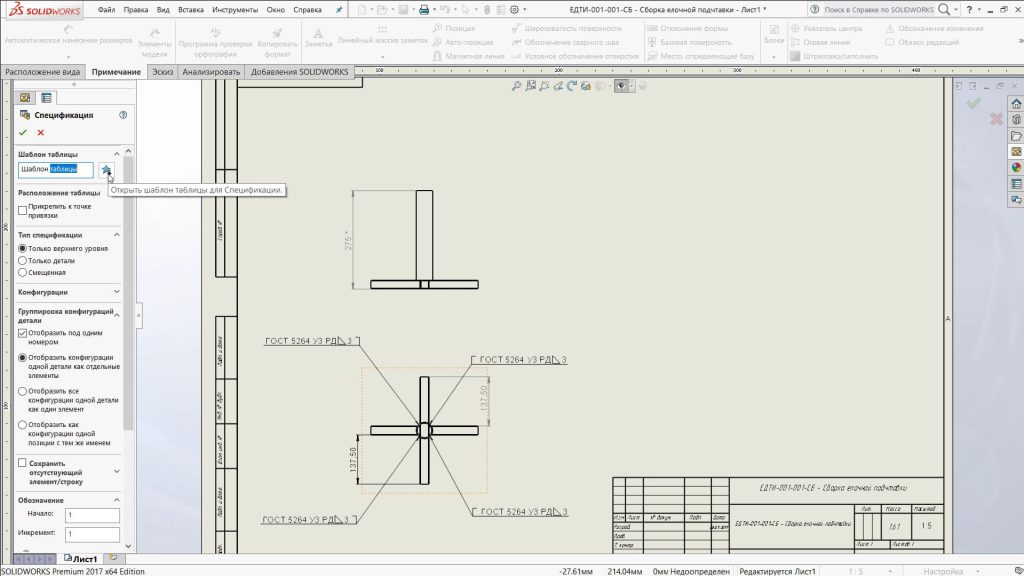Click the Настройка status bar entry
This screenshot has height=576, width=1024.
tap(943, 571)
